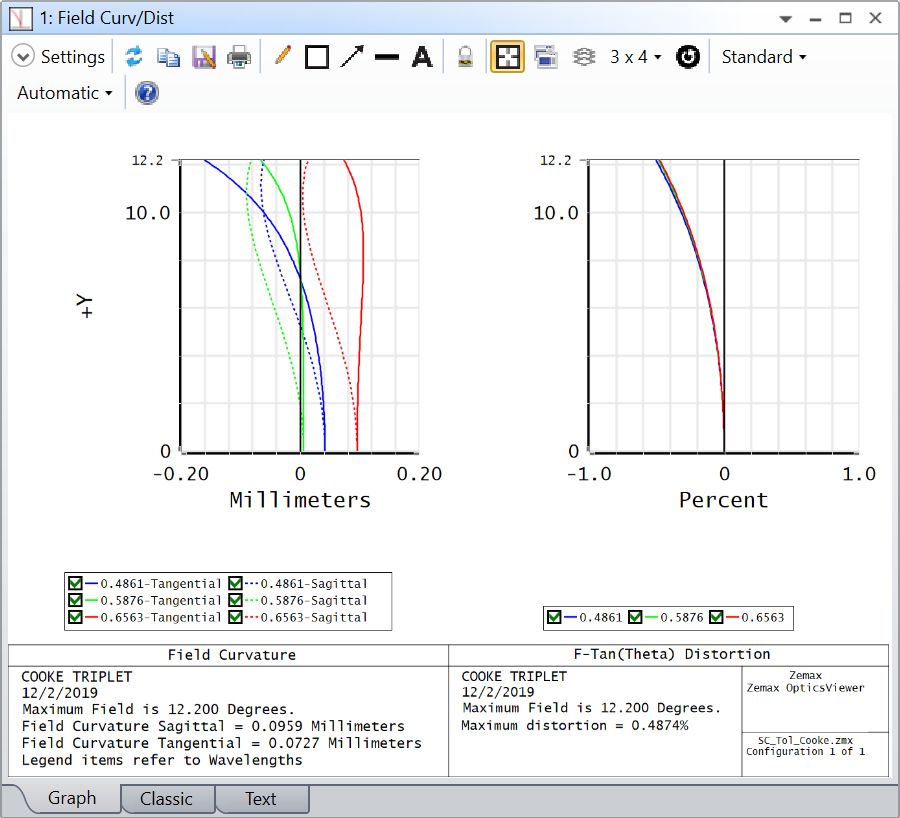Disable the 0.6563 distortion legend checkbox
The width and height of the screenshot is (900, 818).
716,618
